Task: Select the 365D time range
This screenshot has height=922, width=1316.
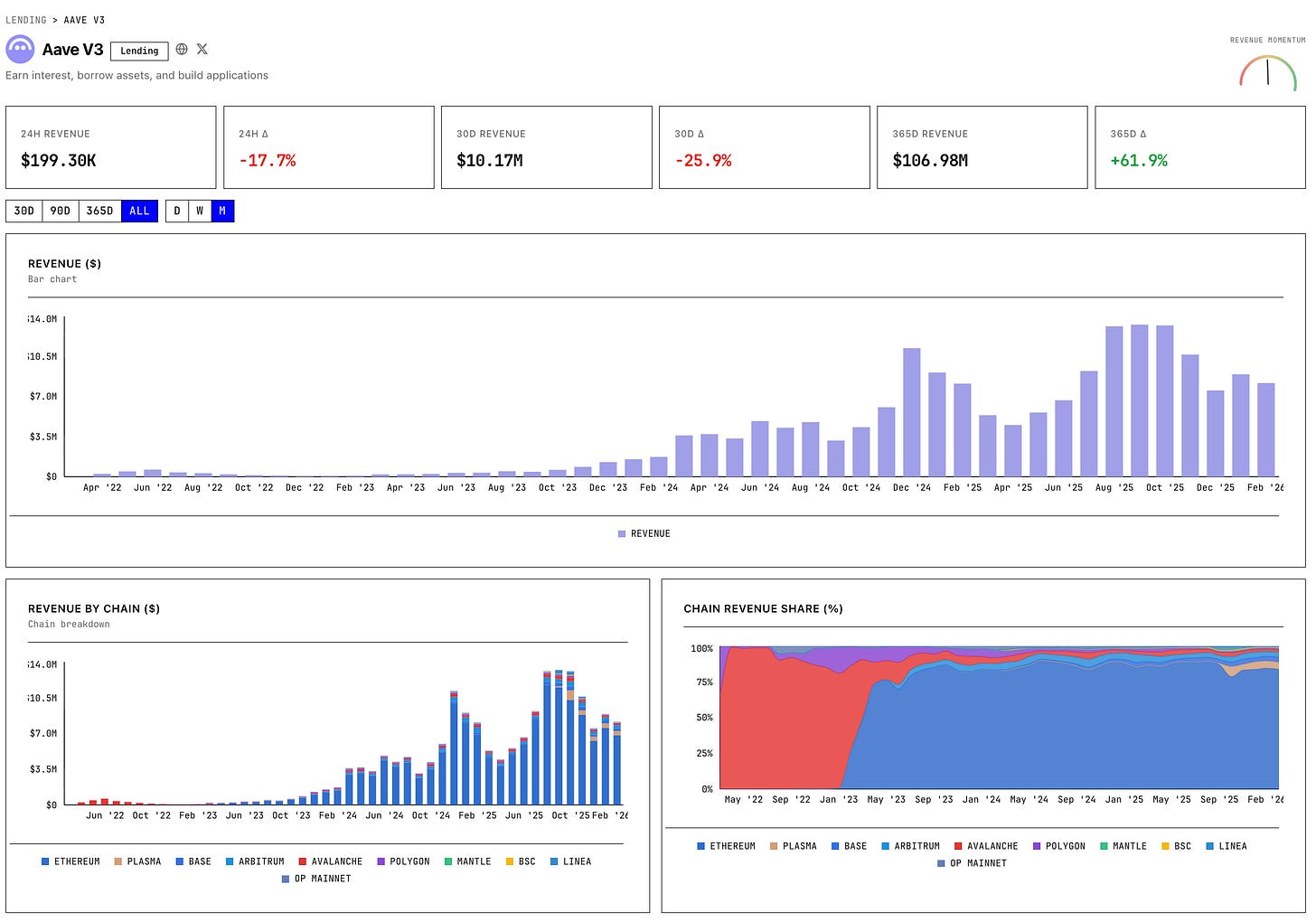Action: (x=99, y=212)
